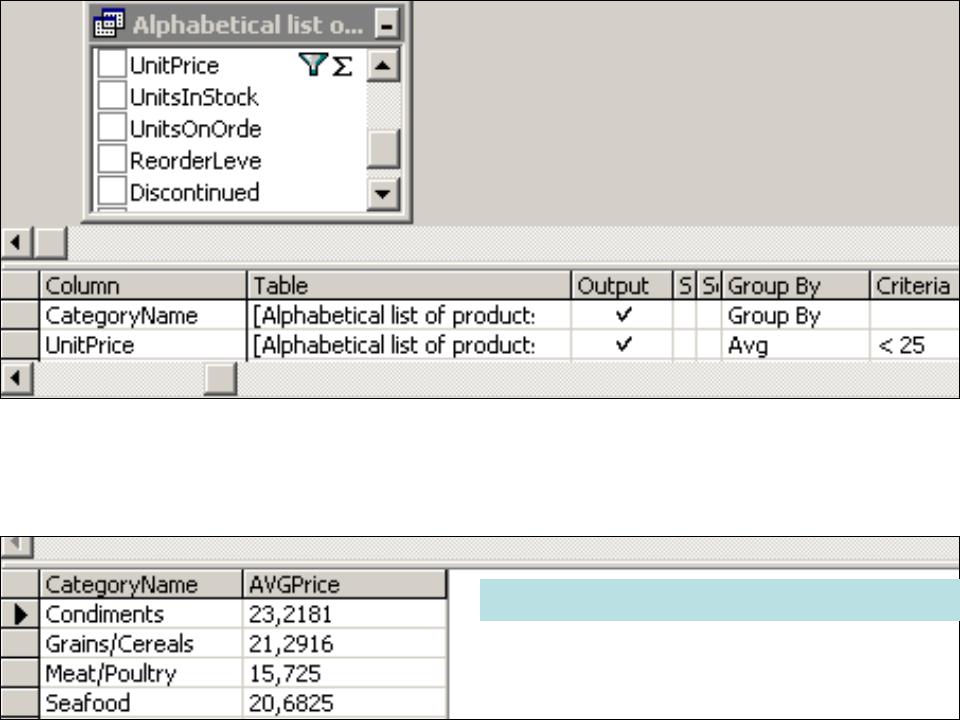
Task: Open Avg aggregate cell for UnitPrice row
Action: (795, 345)
